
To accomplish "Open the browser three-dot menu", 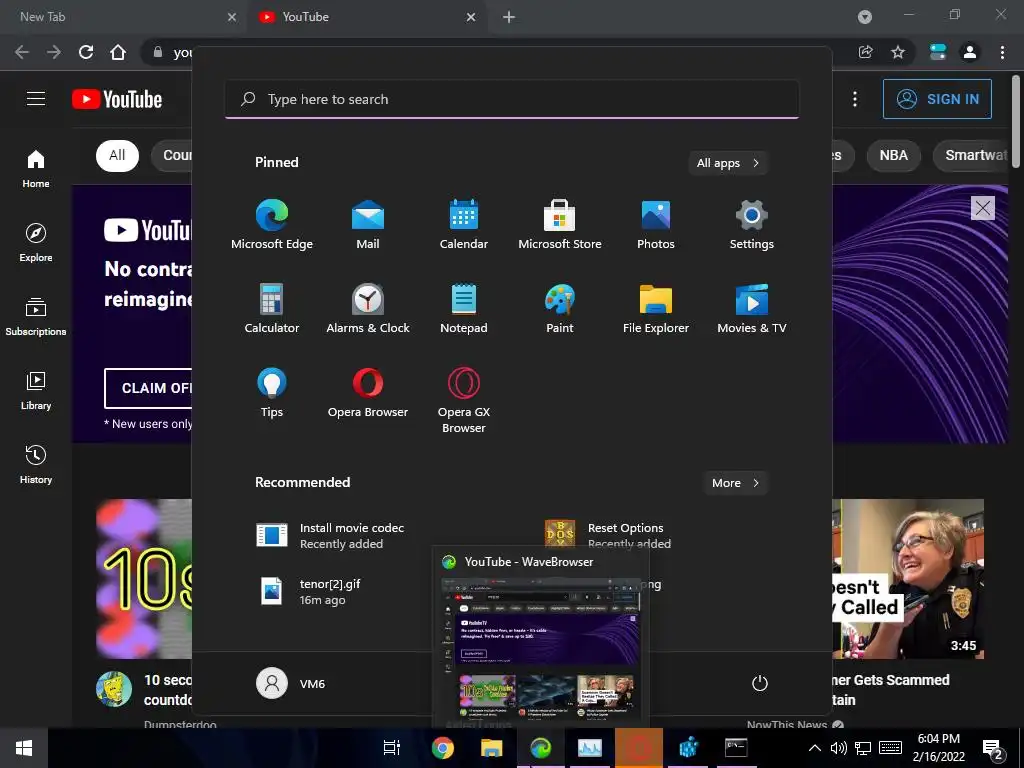I will pyautogui.click(x=1002, y=52).
